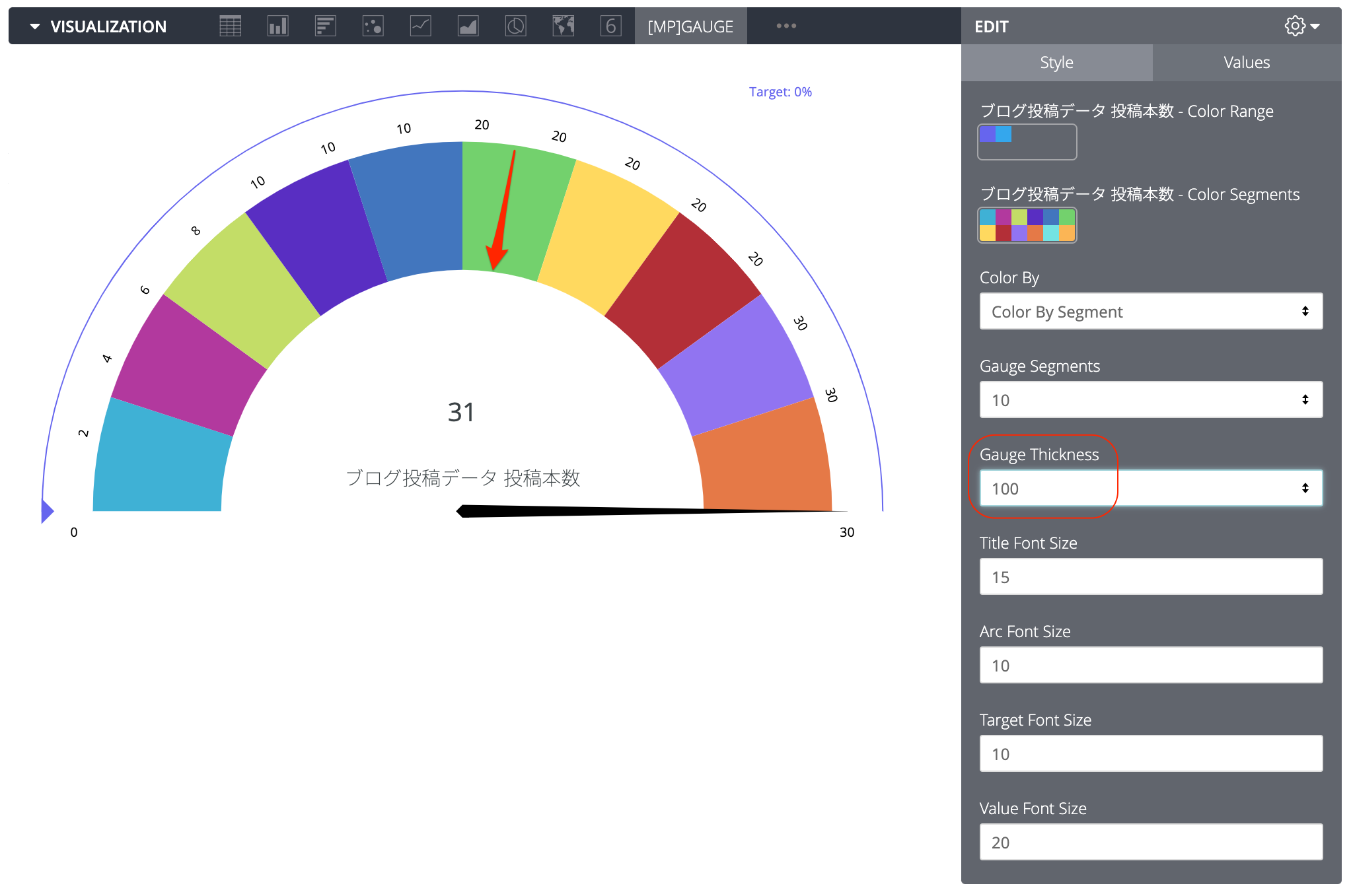Select the single value visualization icon

[611, 26]
